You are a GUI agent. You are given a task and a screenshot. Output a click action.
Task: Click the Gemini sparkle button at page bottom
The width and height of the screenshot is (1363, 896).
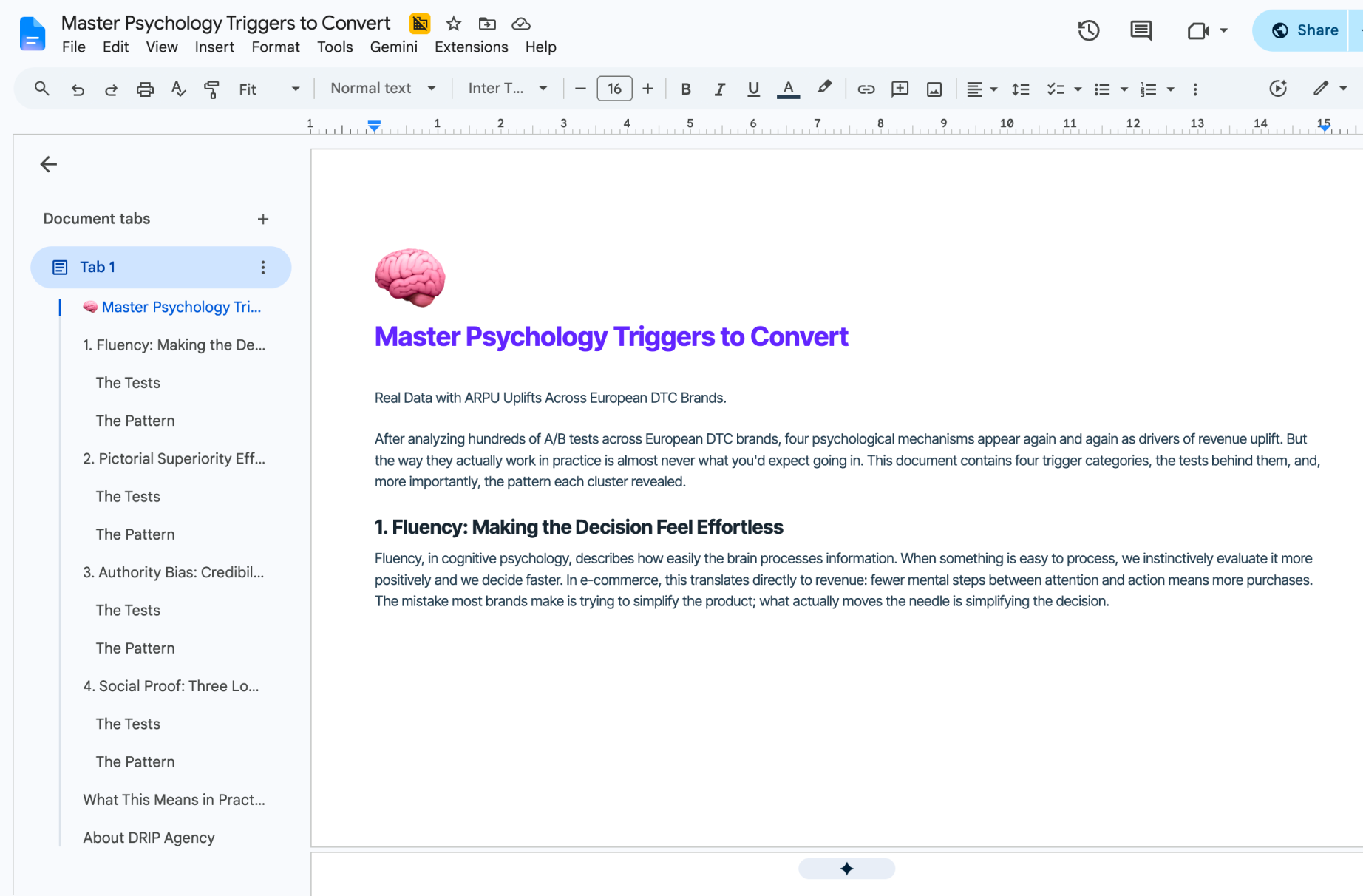click(846, 869)
